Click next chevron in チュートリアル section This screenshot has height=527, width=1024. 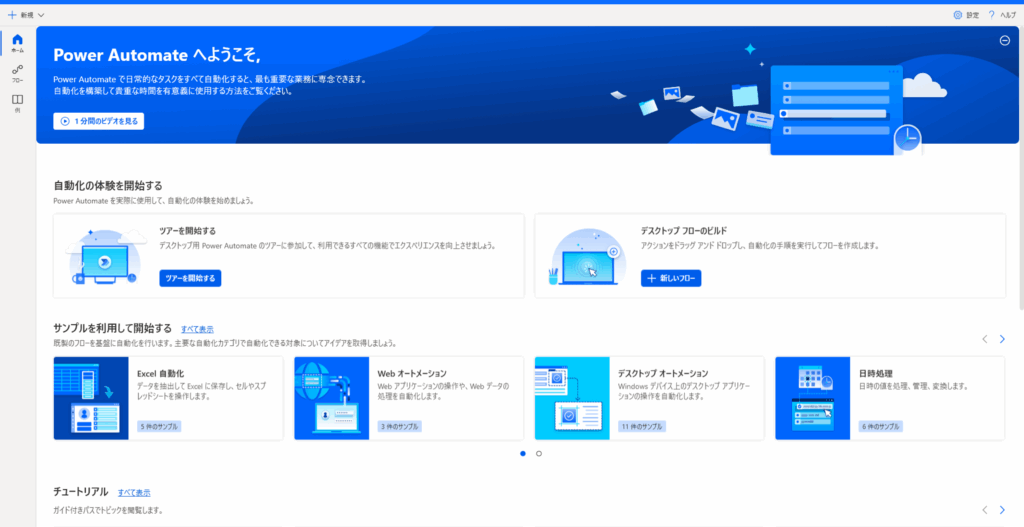(x=1002, y=510)
